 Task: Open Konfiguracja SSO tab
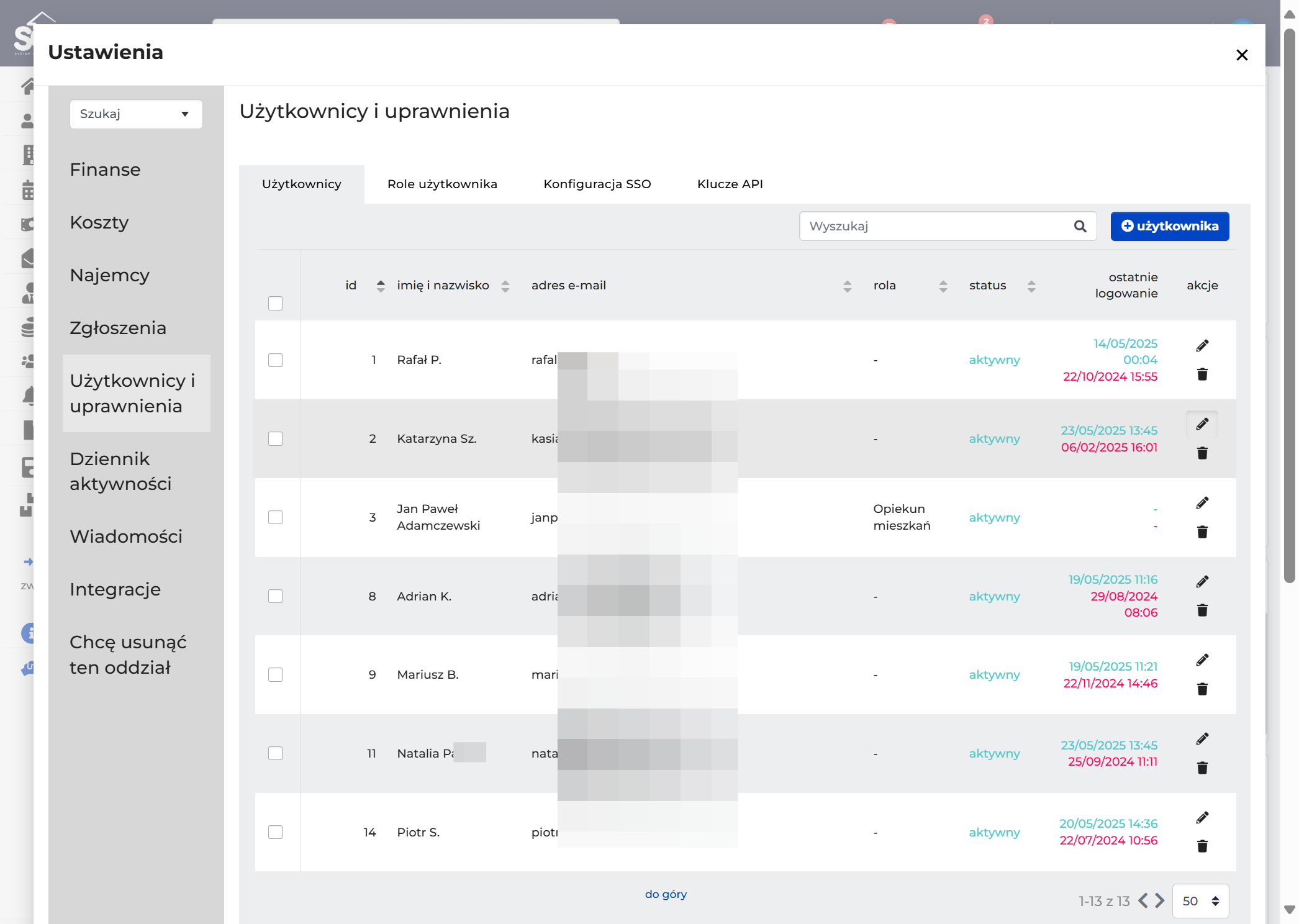point(597,184)
